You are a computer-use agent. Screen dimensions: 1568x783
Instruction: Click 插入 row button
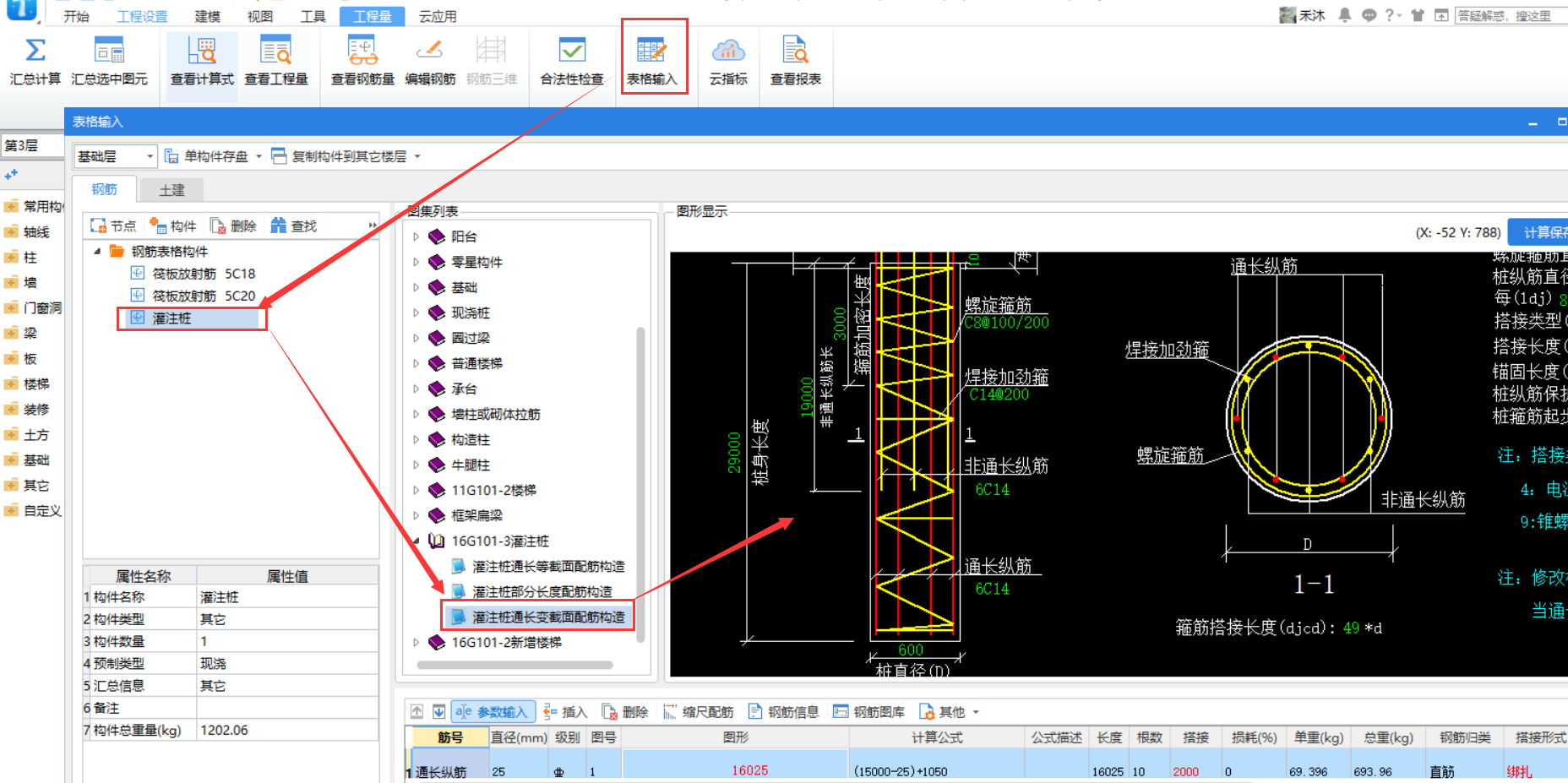(565, 712)
